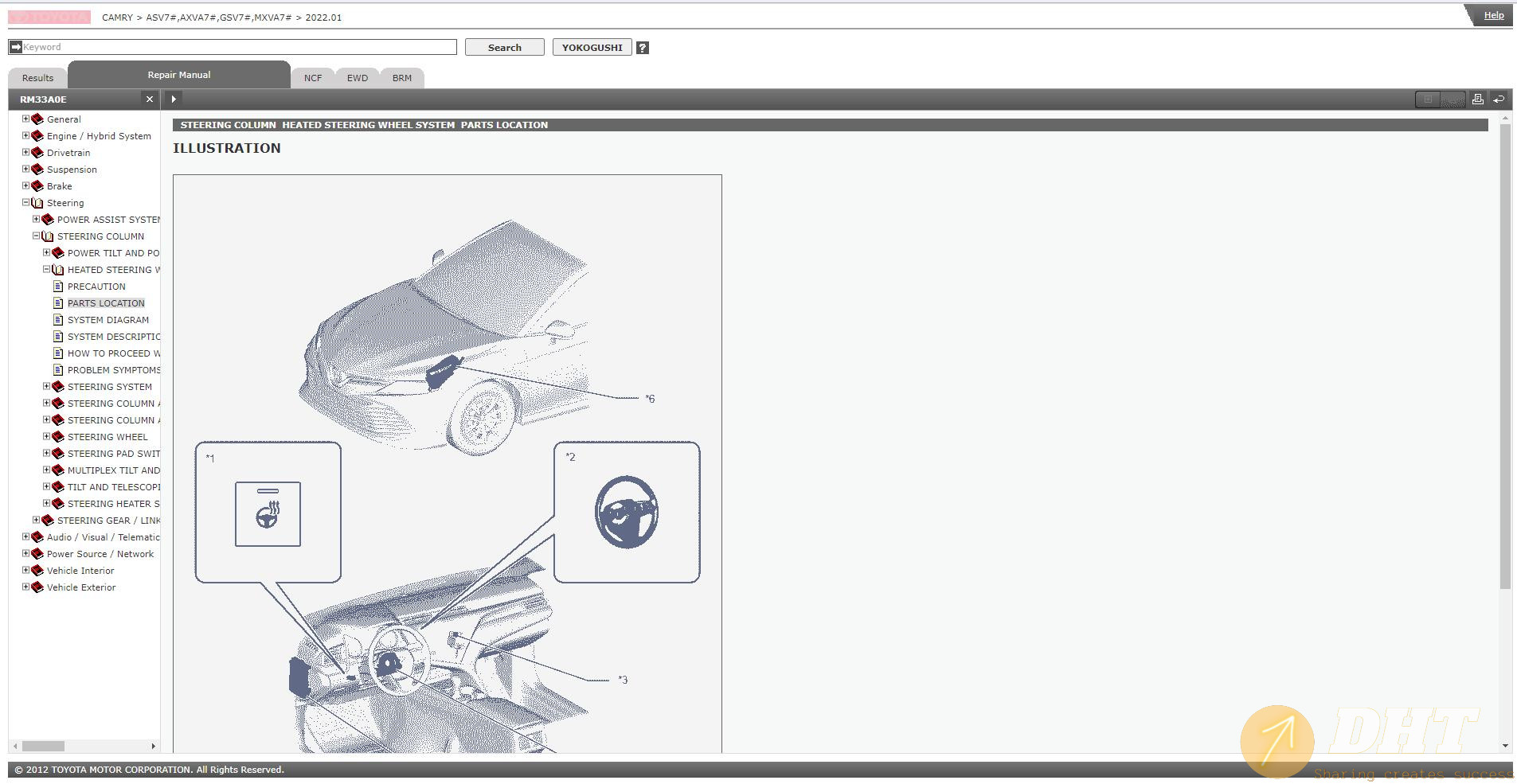1517x784 pixels.
Task: Open the Help link
Action: point(1494,15)
